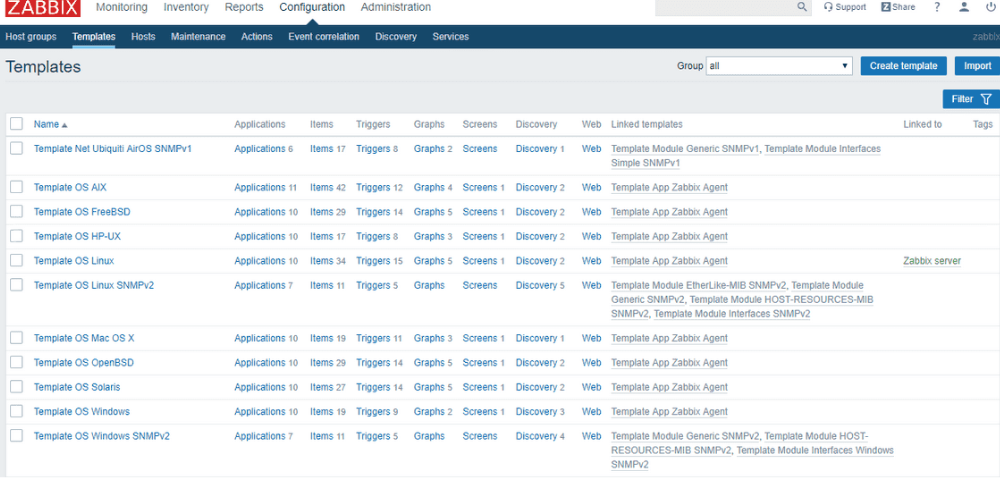
Task: Click the Create template button
Action: tap(904, 66)
